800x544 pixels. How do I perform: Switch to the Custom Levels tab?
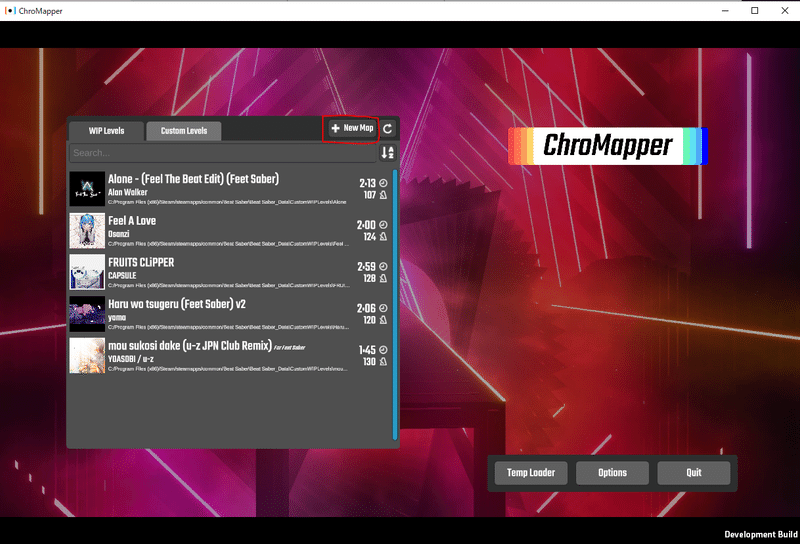(x=184, y=131)
